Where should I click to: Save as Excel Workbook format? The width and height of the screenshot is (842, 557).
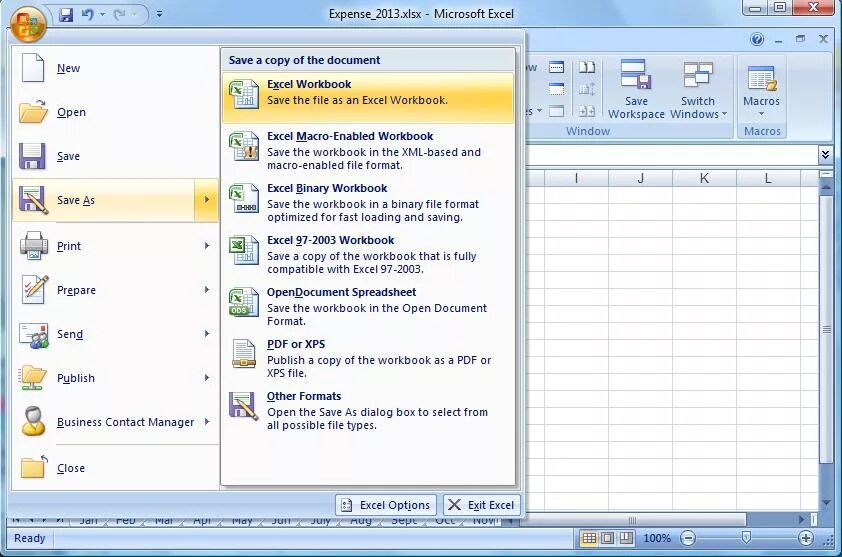click(368, 98)
